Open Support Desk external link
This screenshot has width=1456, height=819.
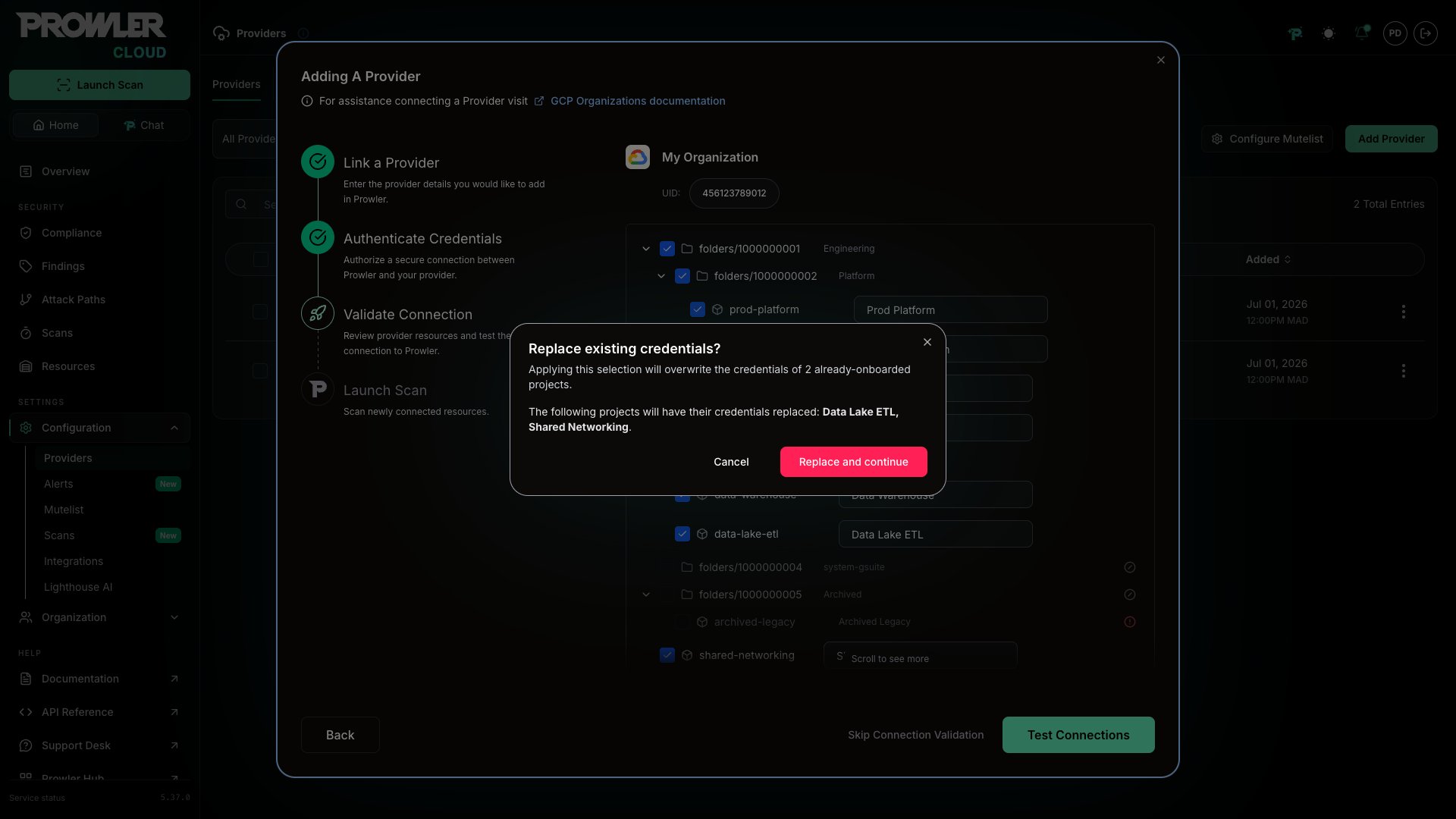tap(99, 745)
